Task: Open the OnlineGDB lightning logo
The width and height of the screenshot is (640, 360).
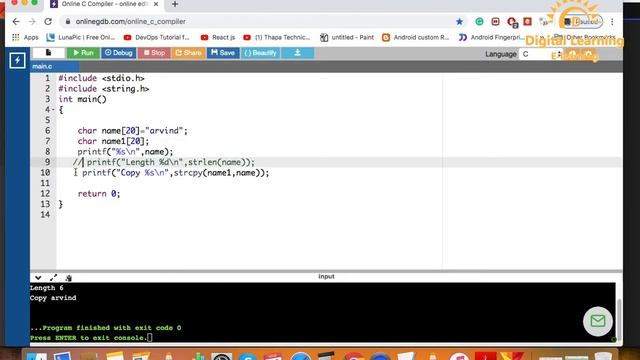Action: (18, 60)
